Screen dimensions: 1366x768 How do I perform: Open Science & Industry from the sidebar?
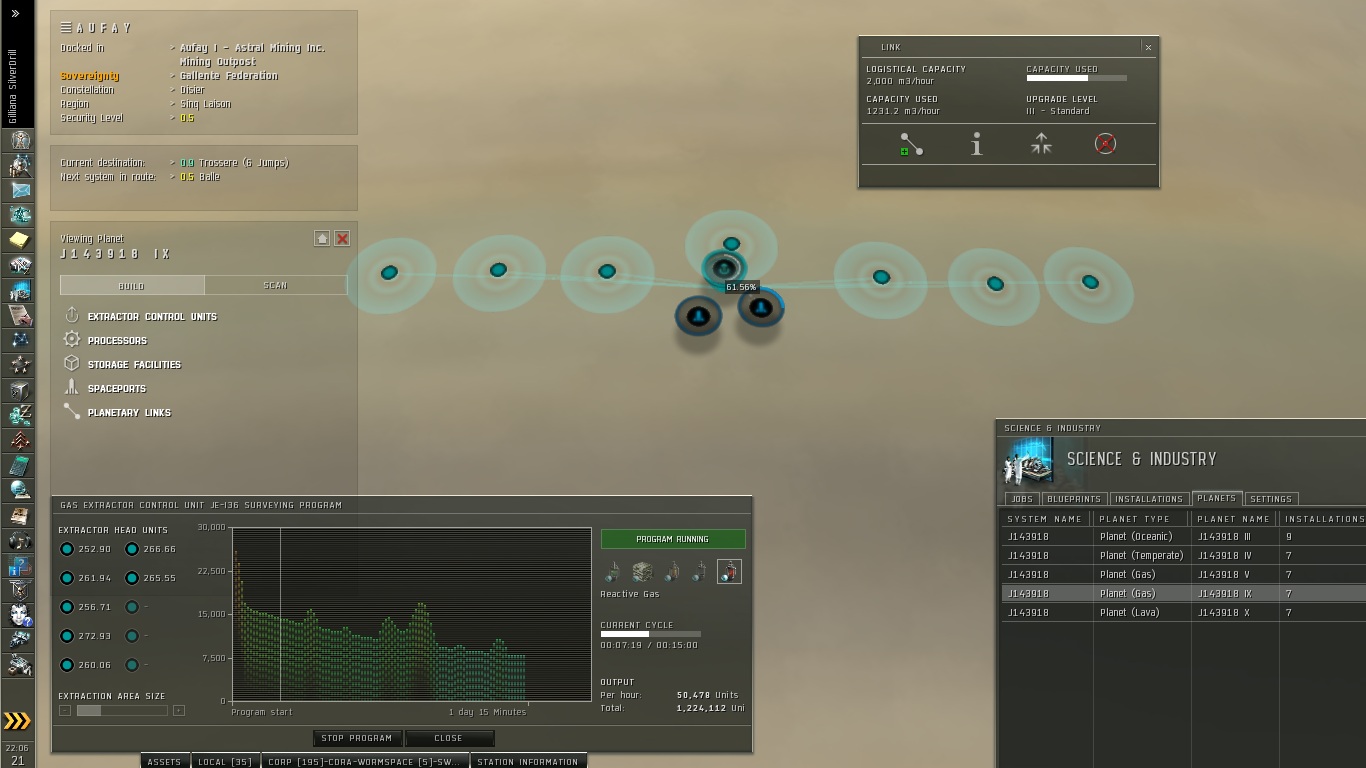click(19, 290)
